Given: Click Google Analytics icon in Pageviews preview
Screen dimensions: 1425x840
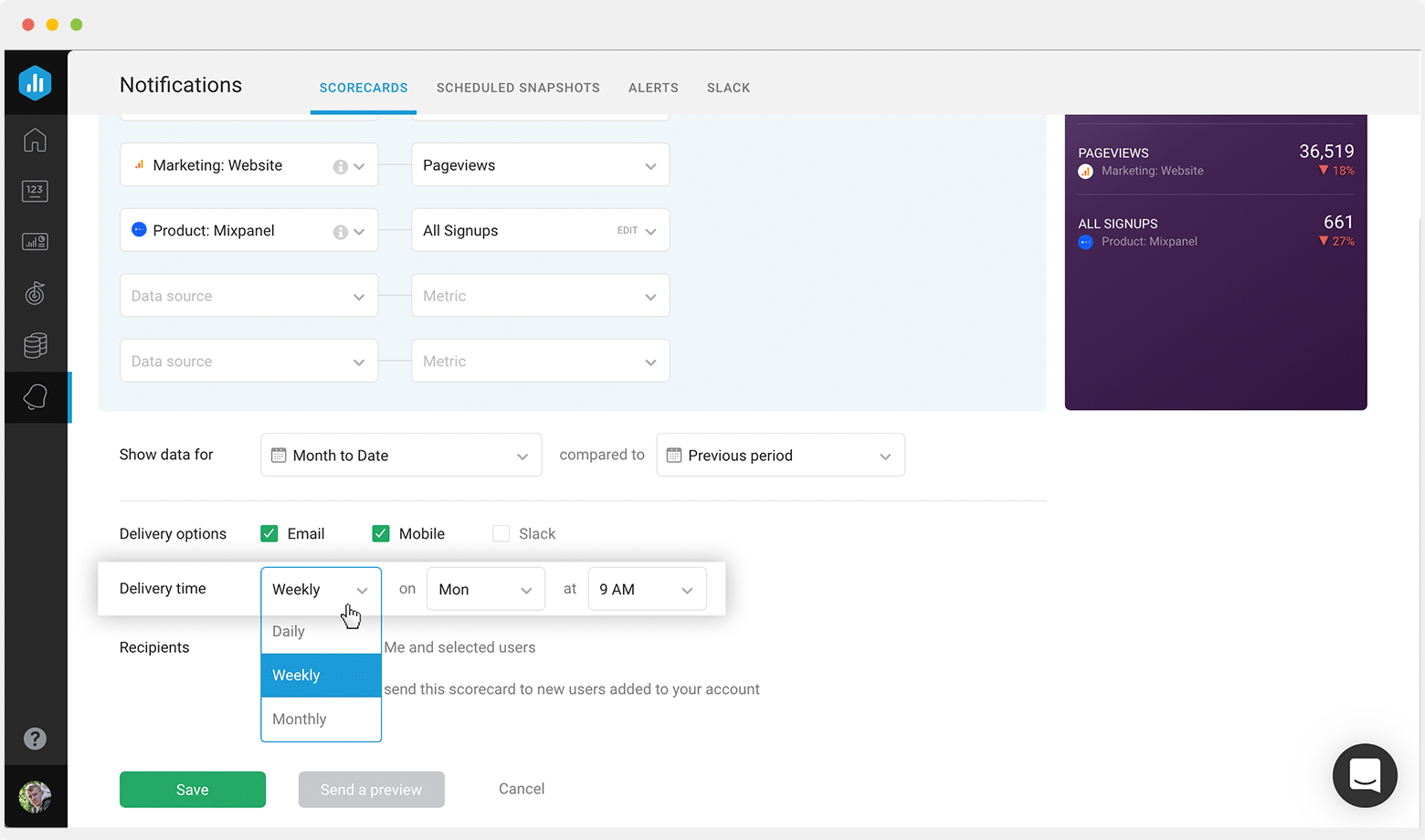Looking at the screenshot, I should tap(1085, 172).
